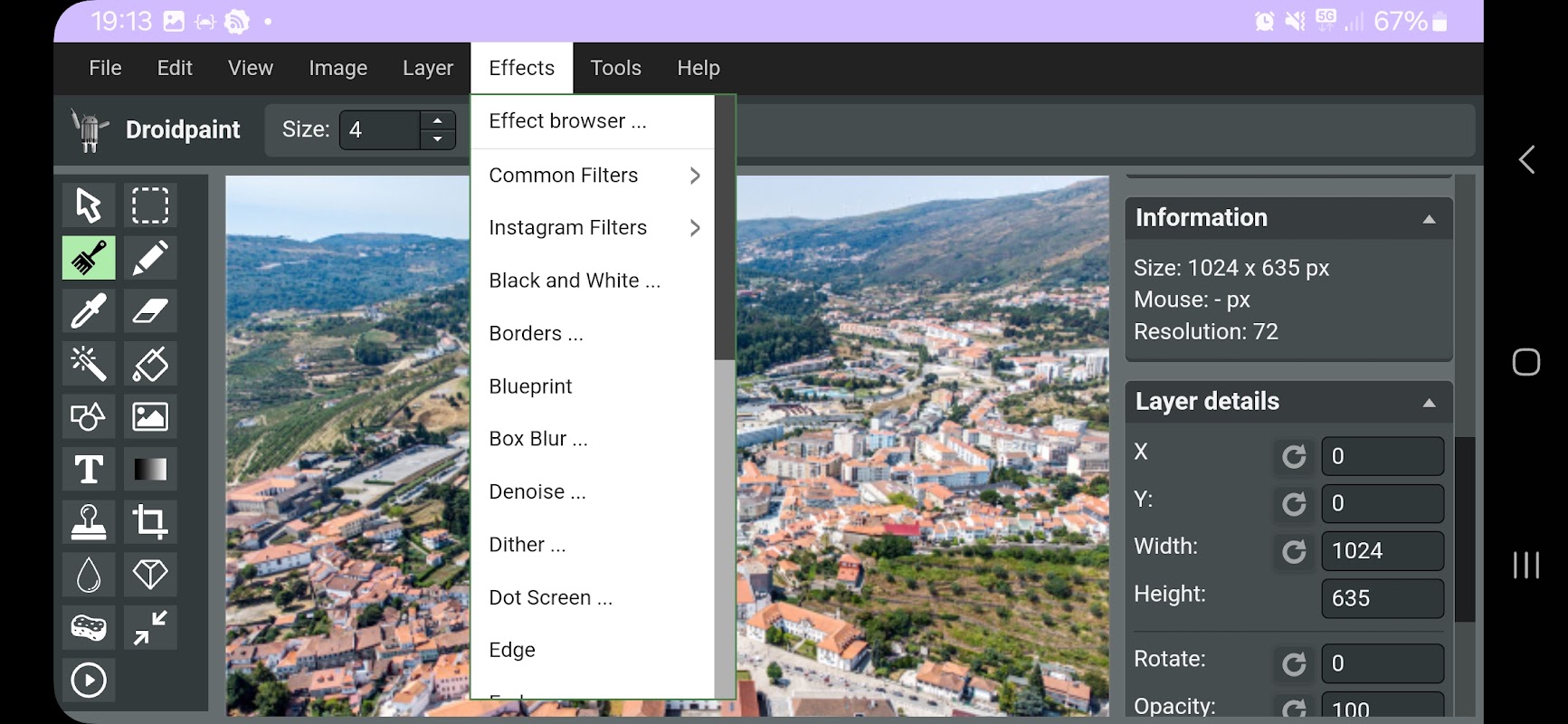The width and height of the screenshot is (1568, 724).
Task: Reset the Y position value
Action: (1295, 503)
